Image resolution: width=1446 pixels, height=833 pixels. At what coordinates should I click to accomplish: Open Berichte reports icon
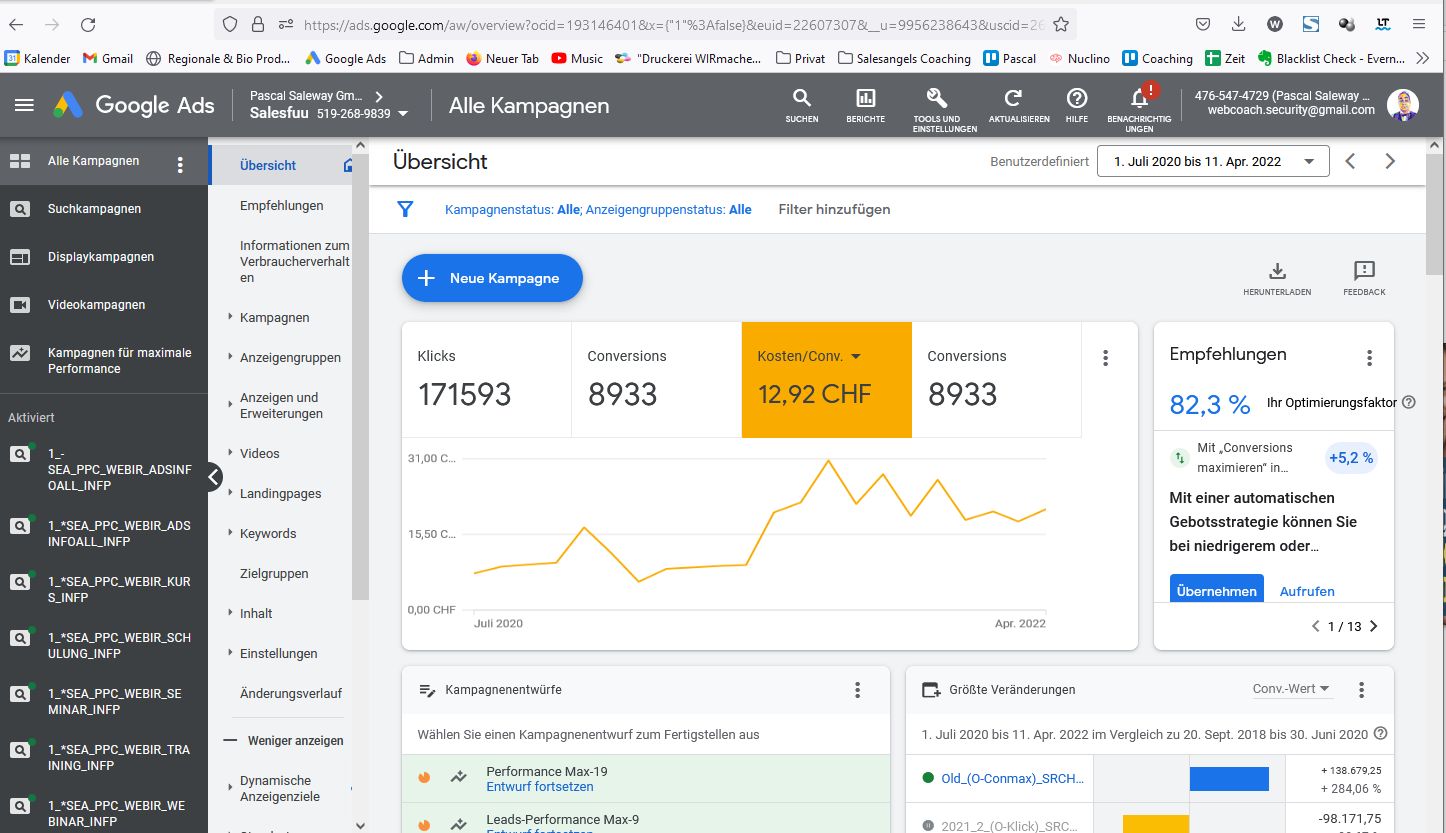pos(865,98)
